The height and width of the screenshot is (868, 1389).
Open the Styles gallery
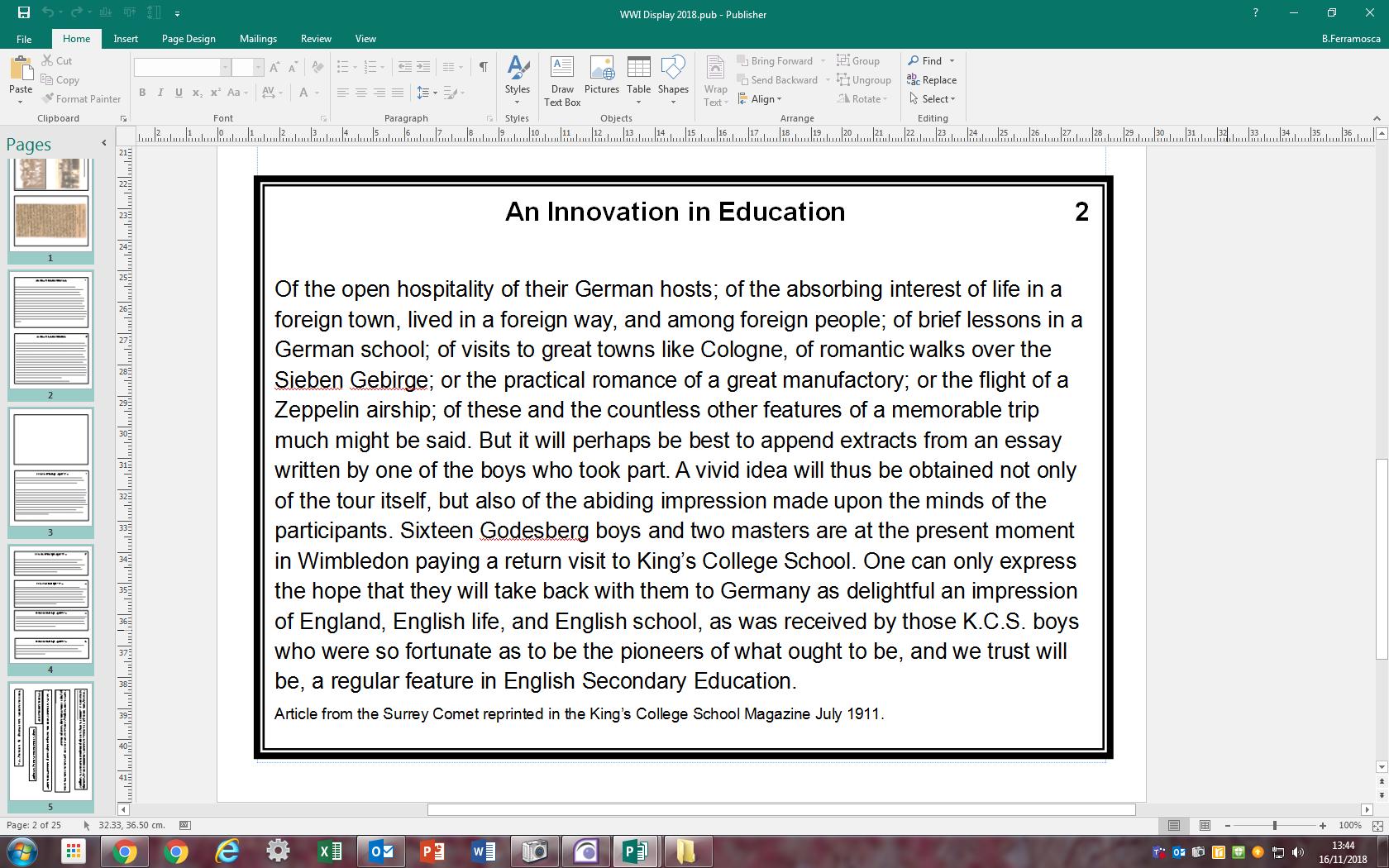[x=518, y=80]
